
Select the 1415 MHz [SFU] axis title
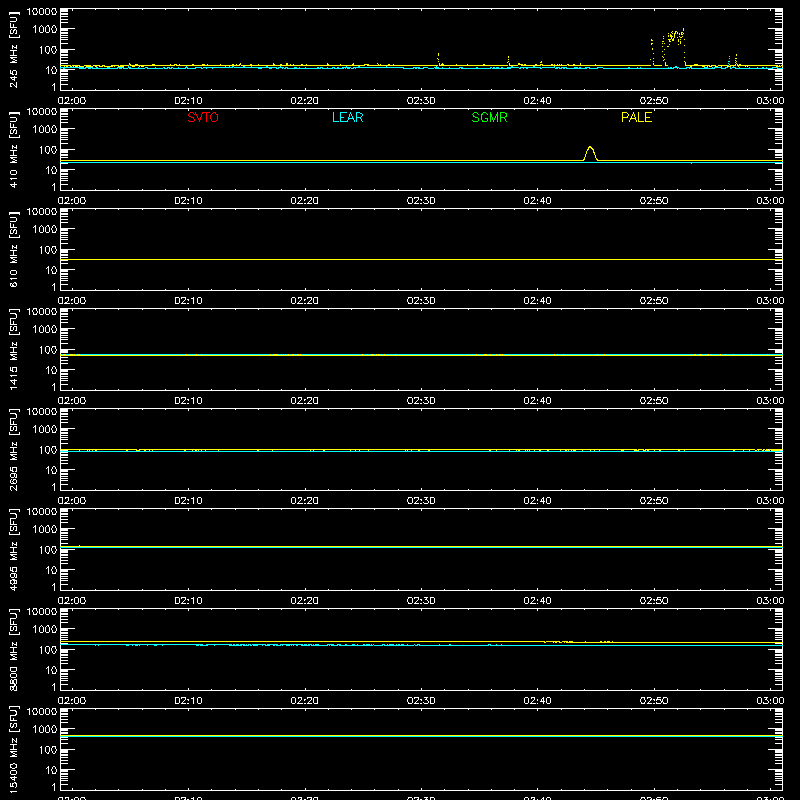[13, 349]
